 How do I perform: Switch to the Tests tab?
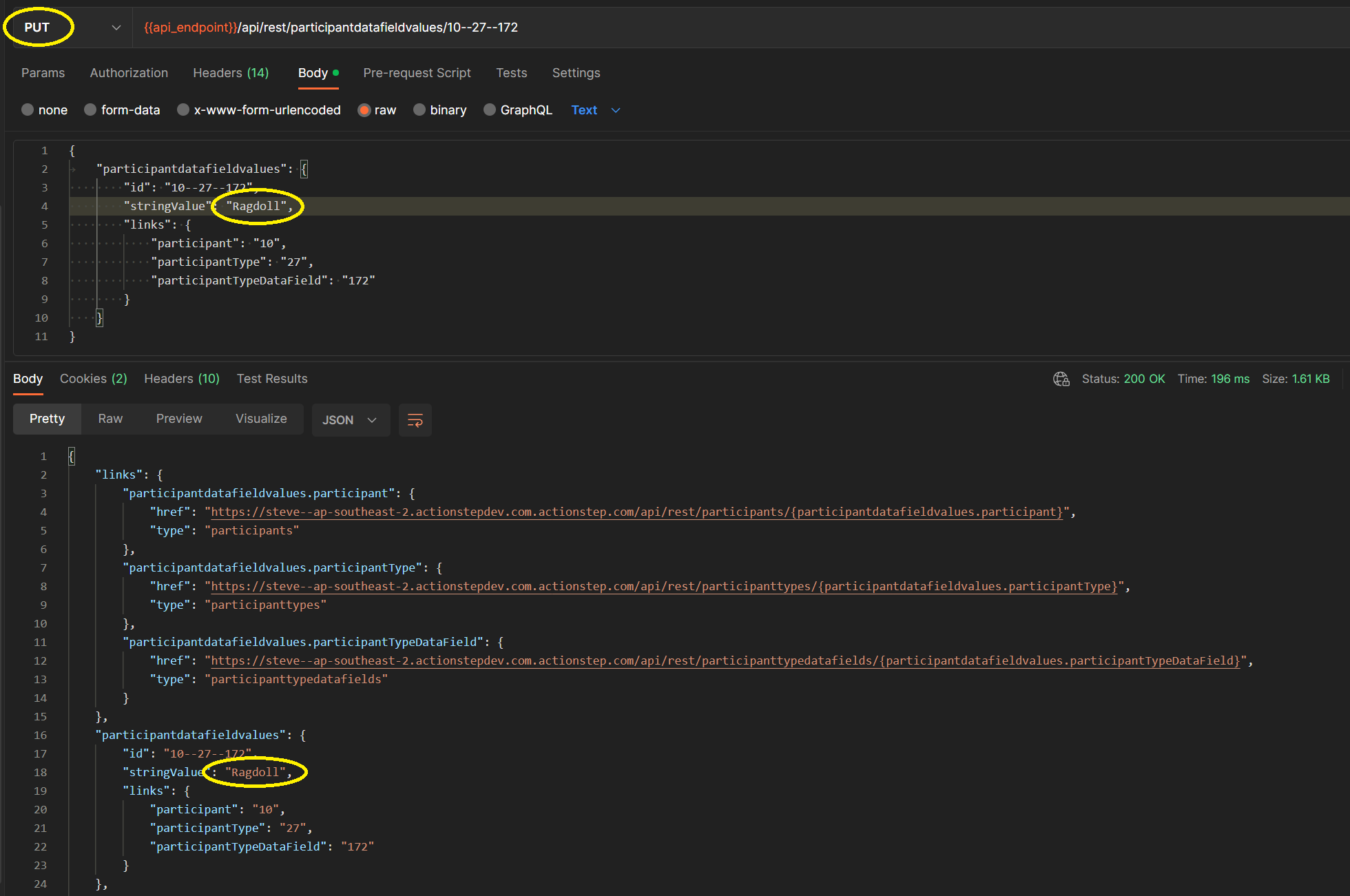point(511,73)
